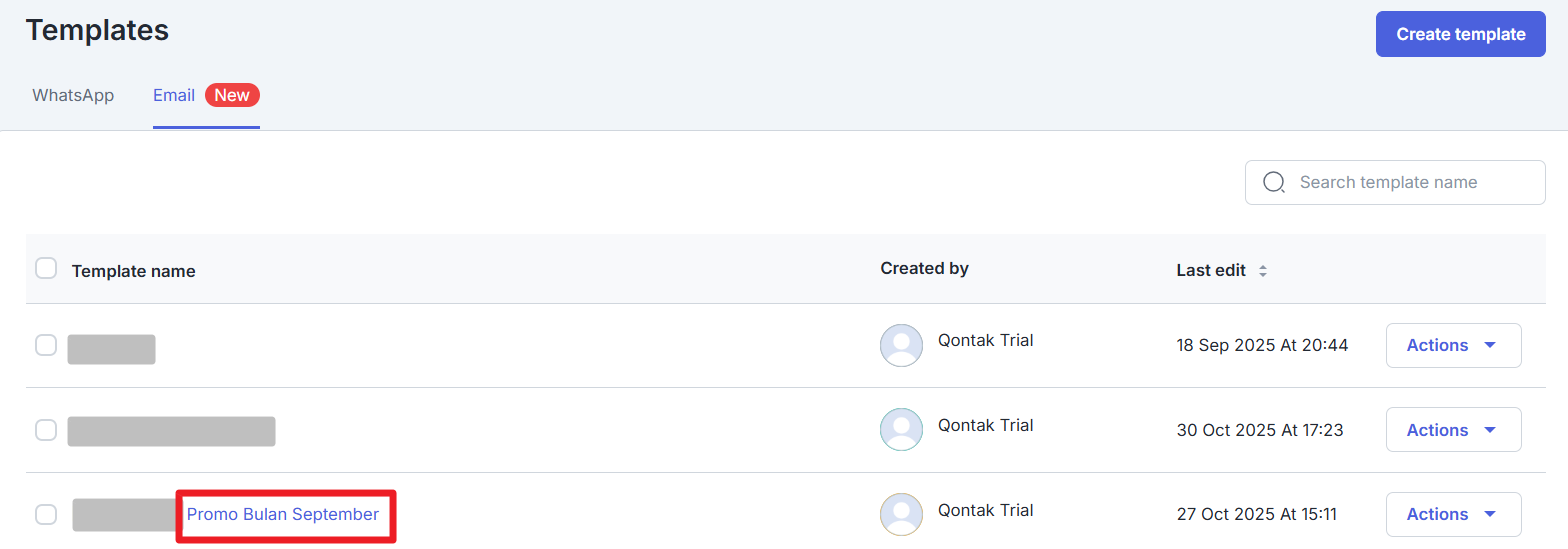Open the Promo Bulan September template link

coord(283,514)
